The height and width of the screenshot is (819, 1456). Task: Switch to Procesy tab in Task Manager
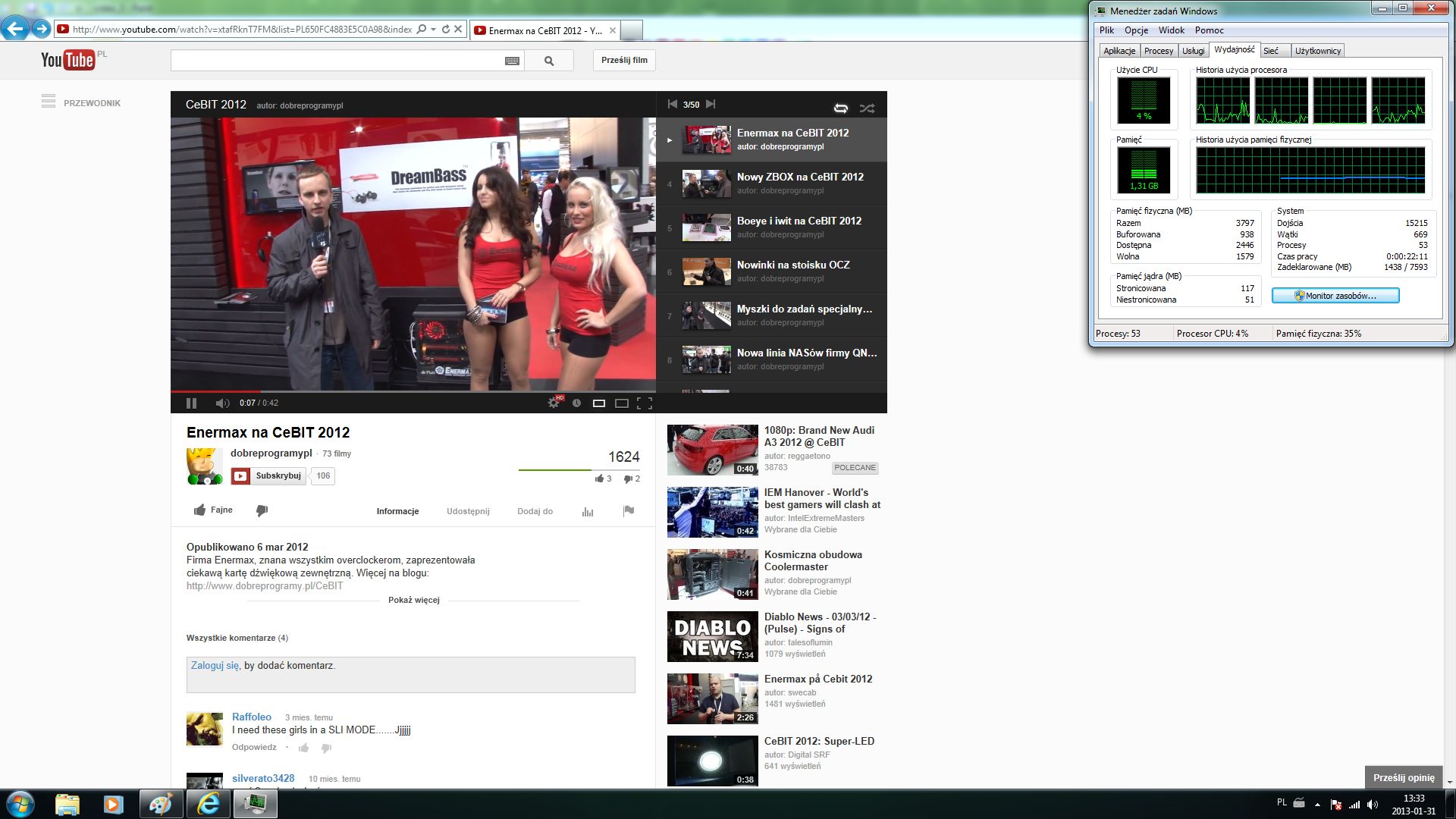[1158, 51]
